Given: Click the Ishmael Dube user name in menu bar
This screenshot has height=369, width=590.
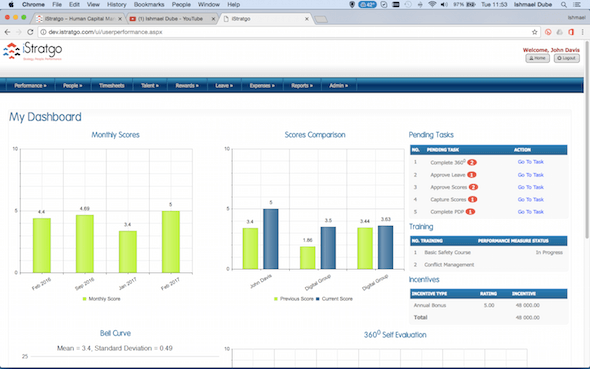Looking at the screenshot, I should point(533,5).
